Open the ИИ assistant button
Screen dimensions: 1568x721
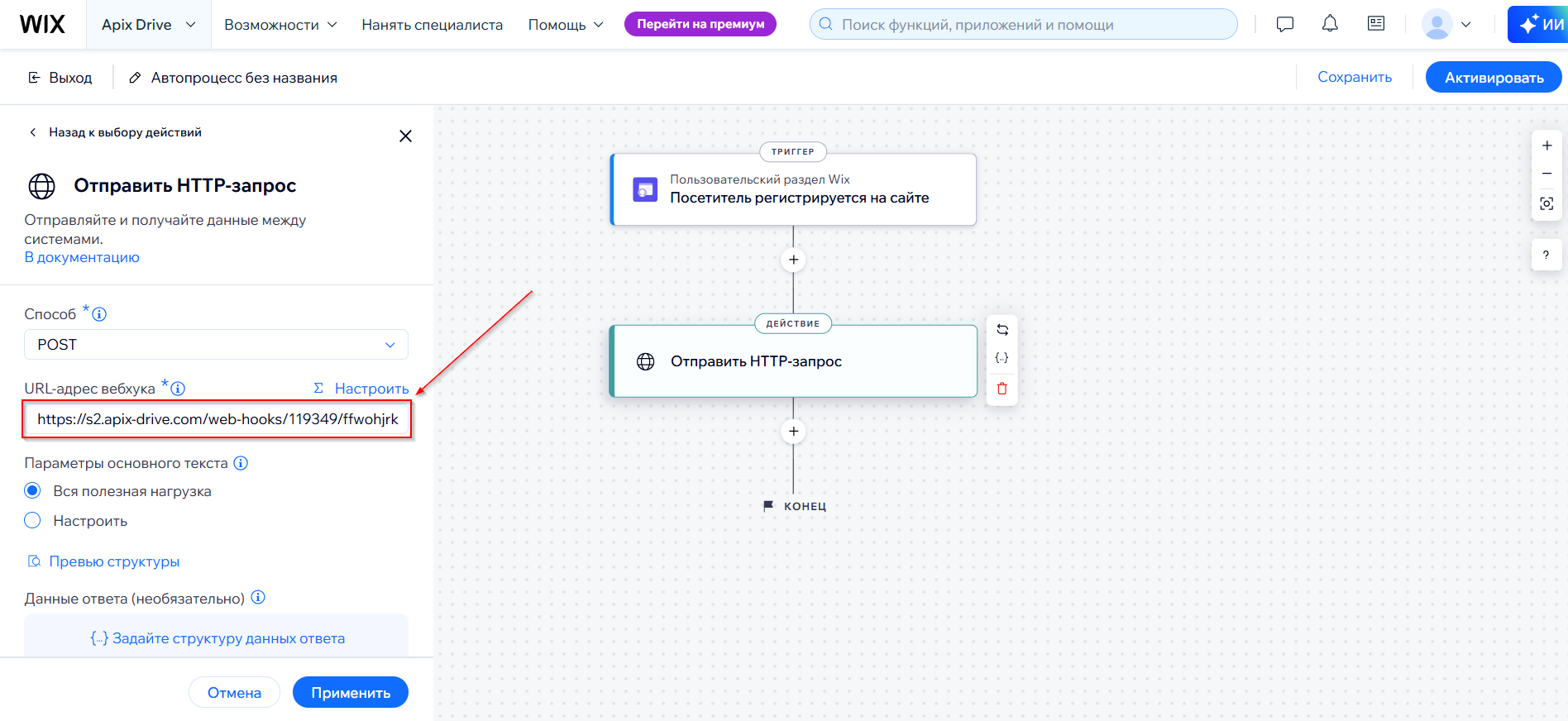pyautogui.click(x=1539, y=24)
